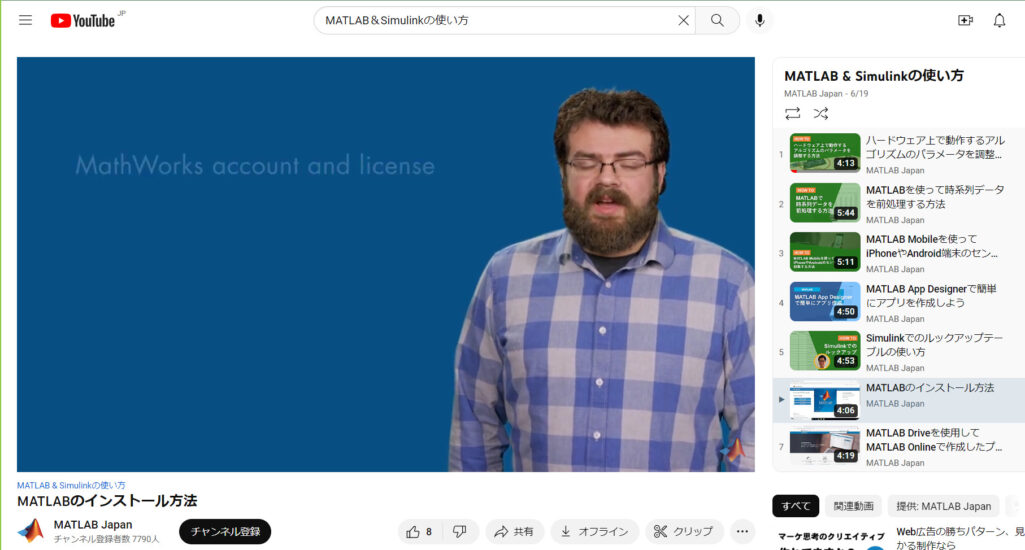Open playlist thumbnail with duration 4:19
The image size is (1025, 550).
tap(825, 445)
